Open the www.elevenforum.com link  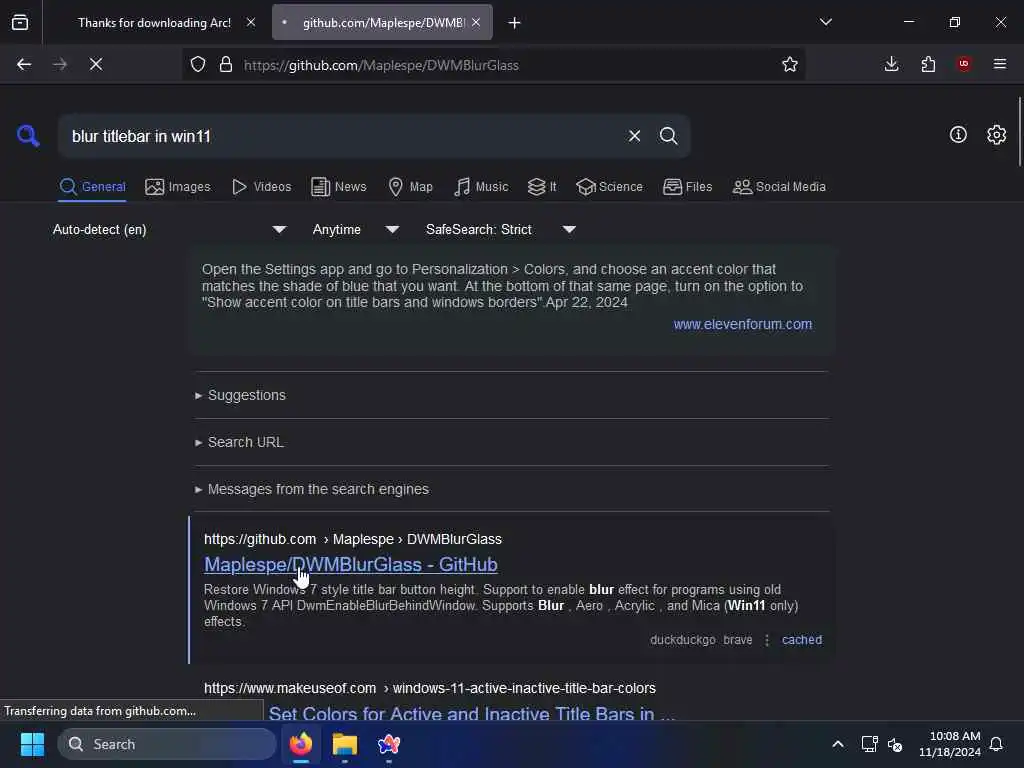[743, 324]
